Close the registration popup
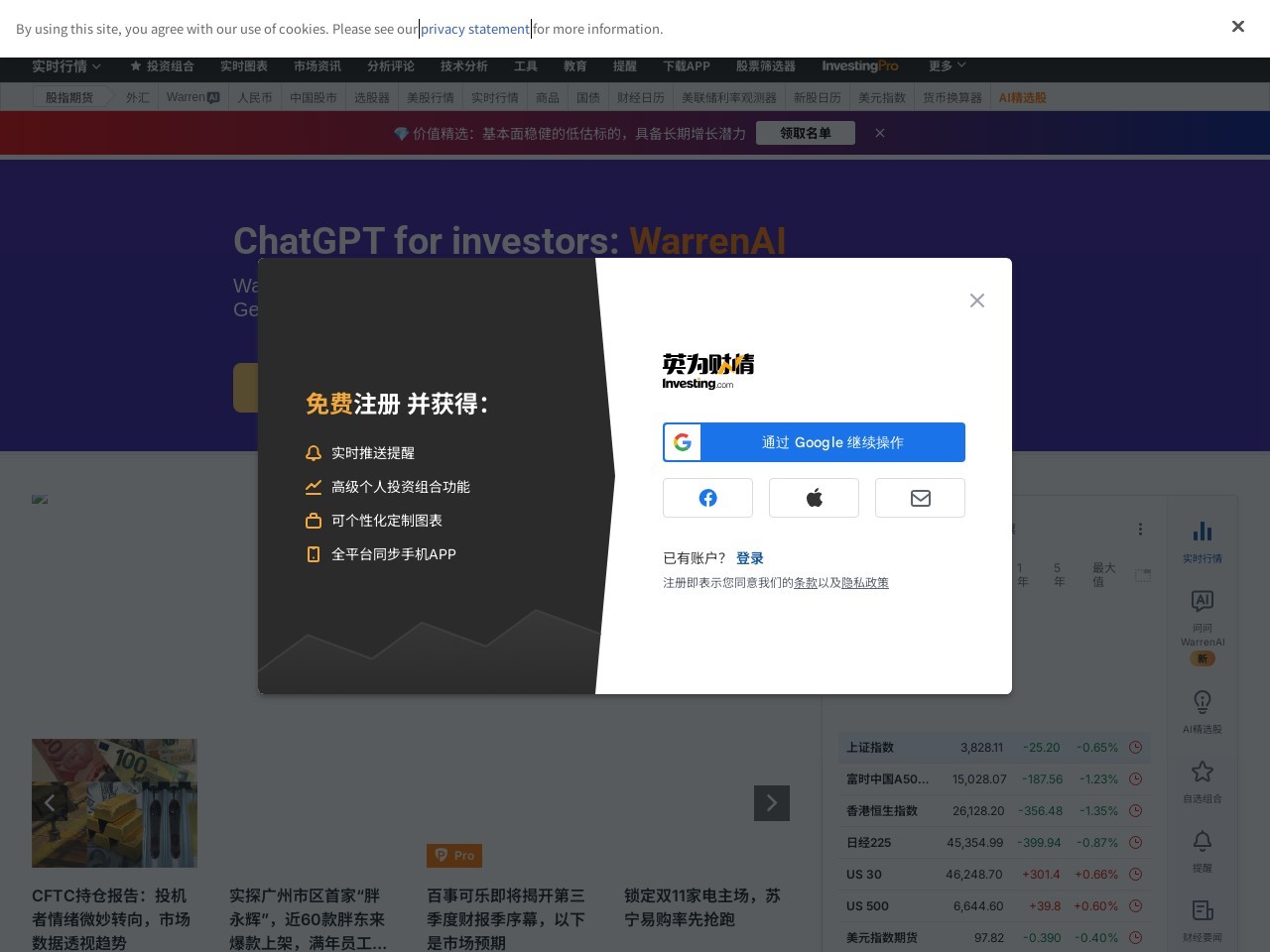The height and width of the screenshot is (952, 1270). click(x=976, y=300)
